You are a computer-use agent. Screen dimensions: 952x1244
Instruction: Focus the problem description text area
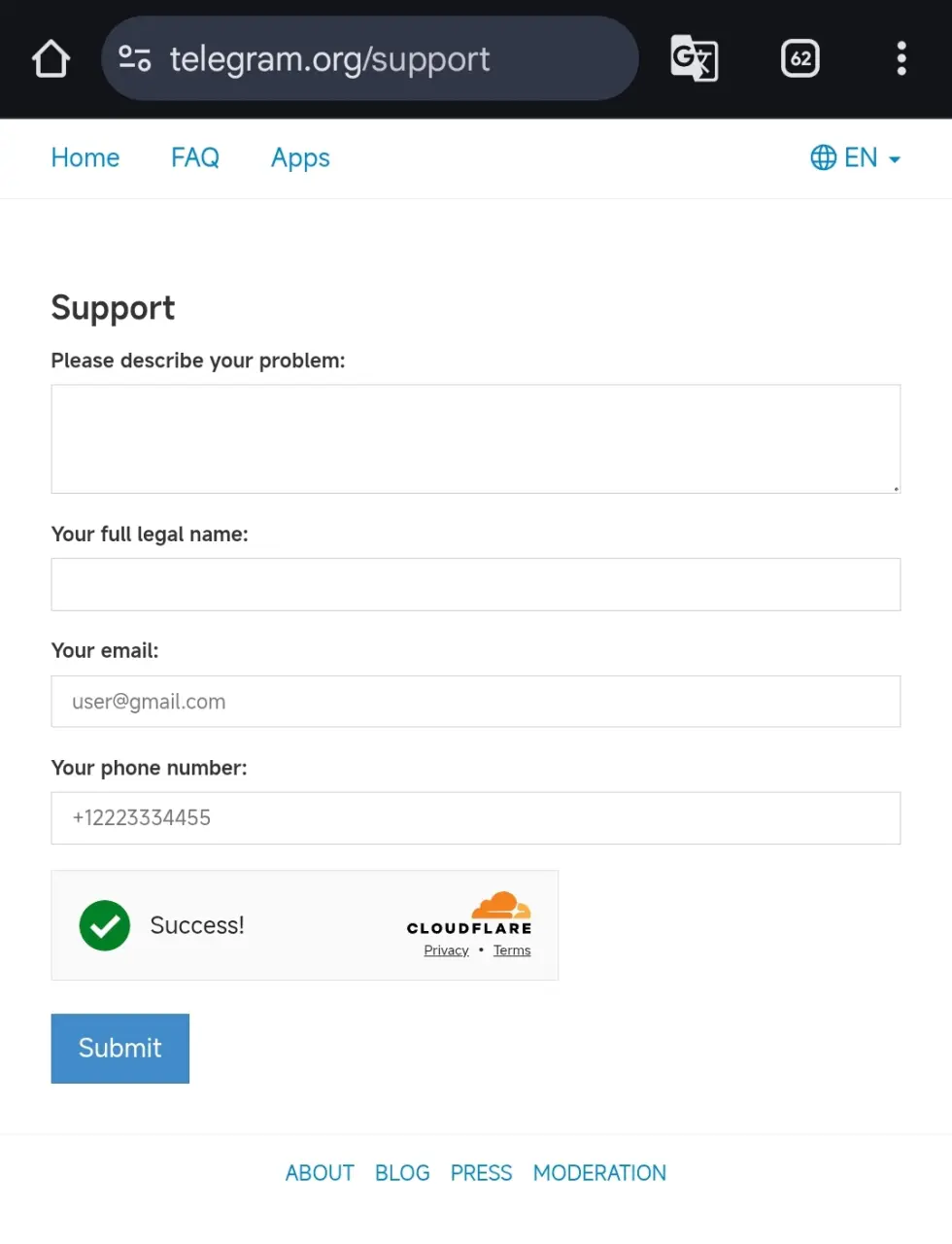point(476,439)
